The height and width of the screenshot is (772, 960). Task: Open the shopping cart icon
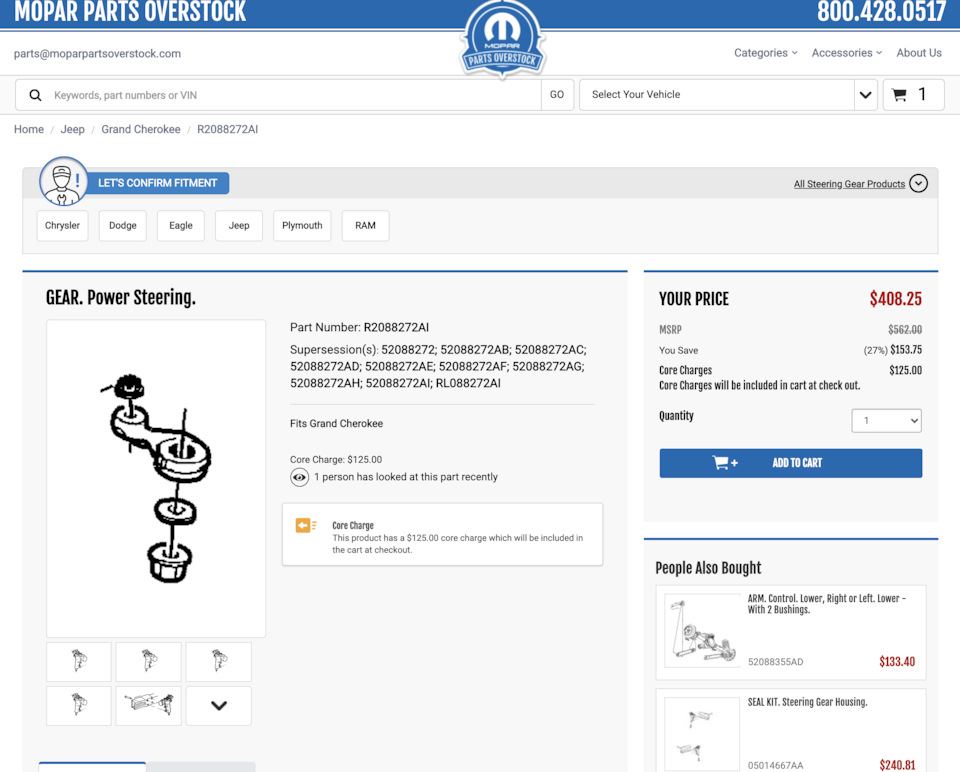pos(899,95)
